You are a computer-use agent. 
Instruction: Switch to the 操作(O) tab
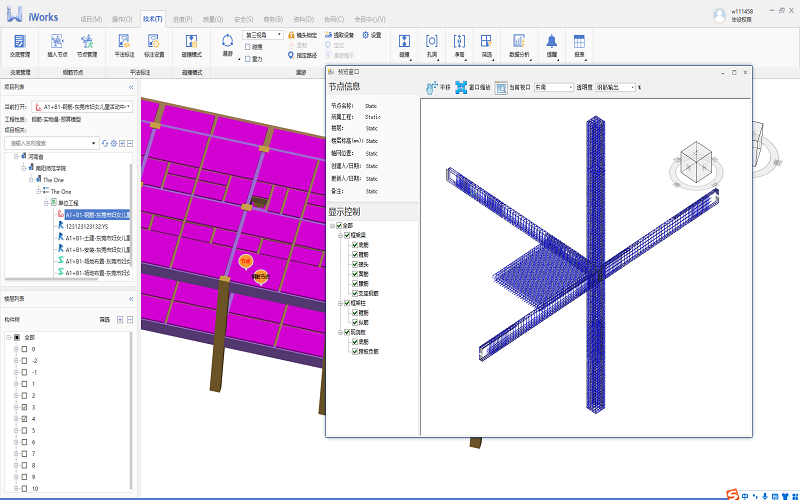tap(122, 19)
